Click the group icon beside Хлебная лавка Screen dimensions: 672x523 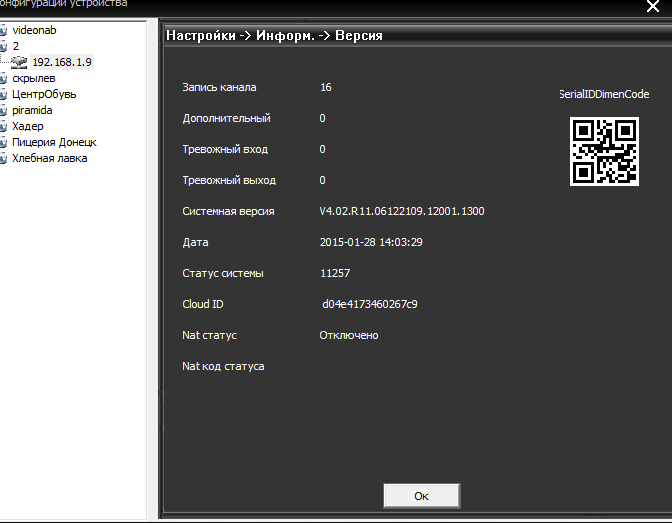pyautogui.click(x=3, y=158)
